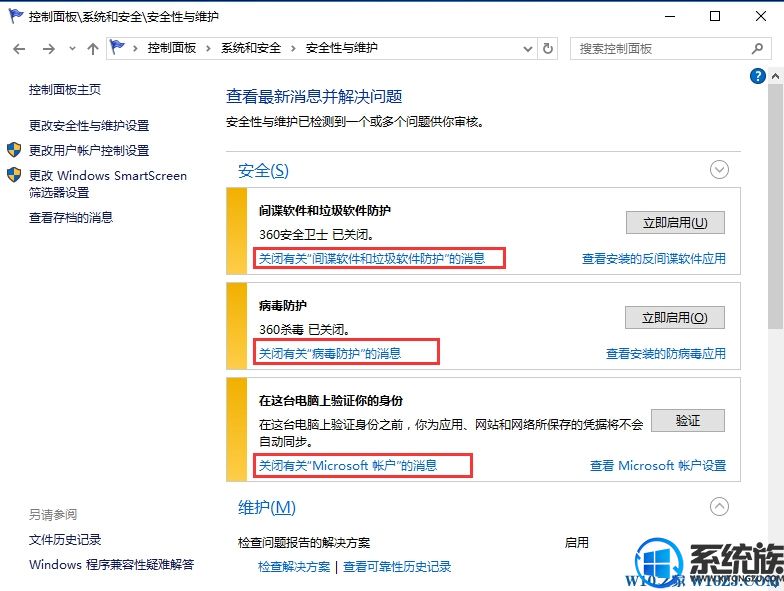Open 更改安全性与维护设置 link
784x591 pixels.
(x=89, y=126)
